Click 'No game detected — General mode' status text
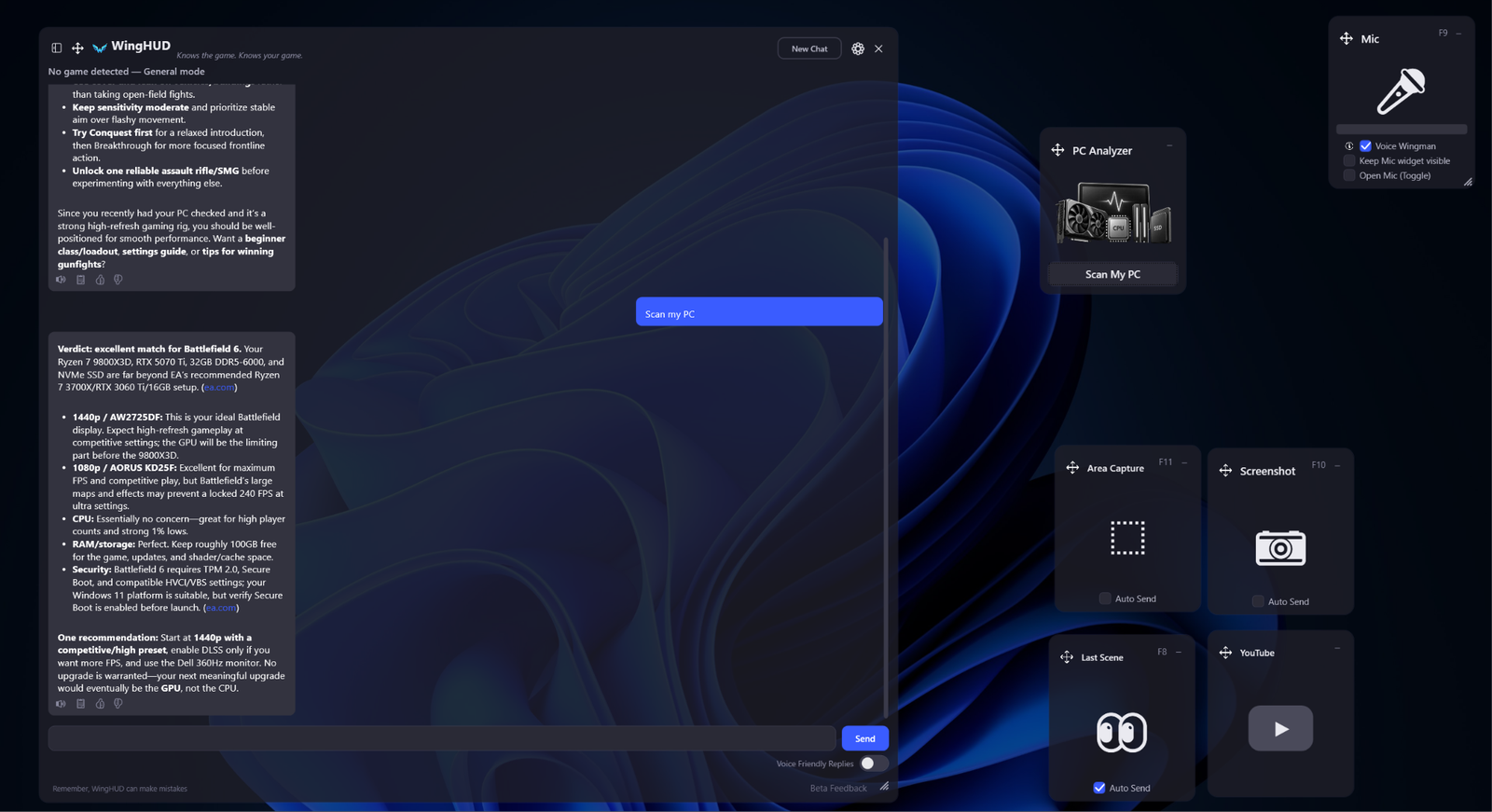This screenshot has height=812, width=1492. (127, 72)
